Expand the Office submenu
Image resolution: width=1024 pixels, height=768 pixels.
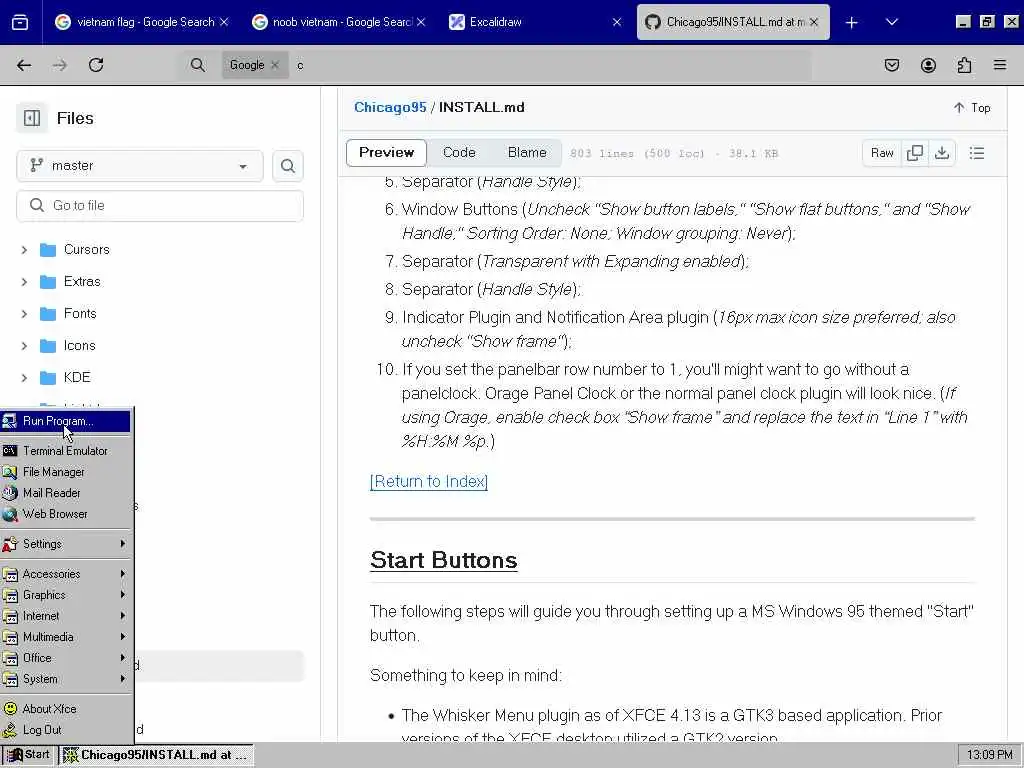(x=66, y=658)
